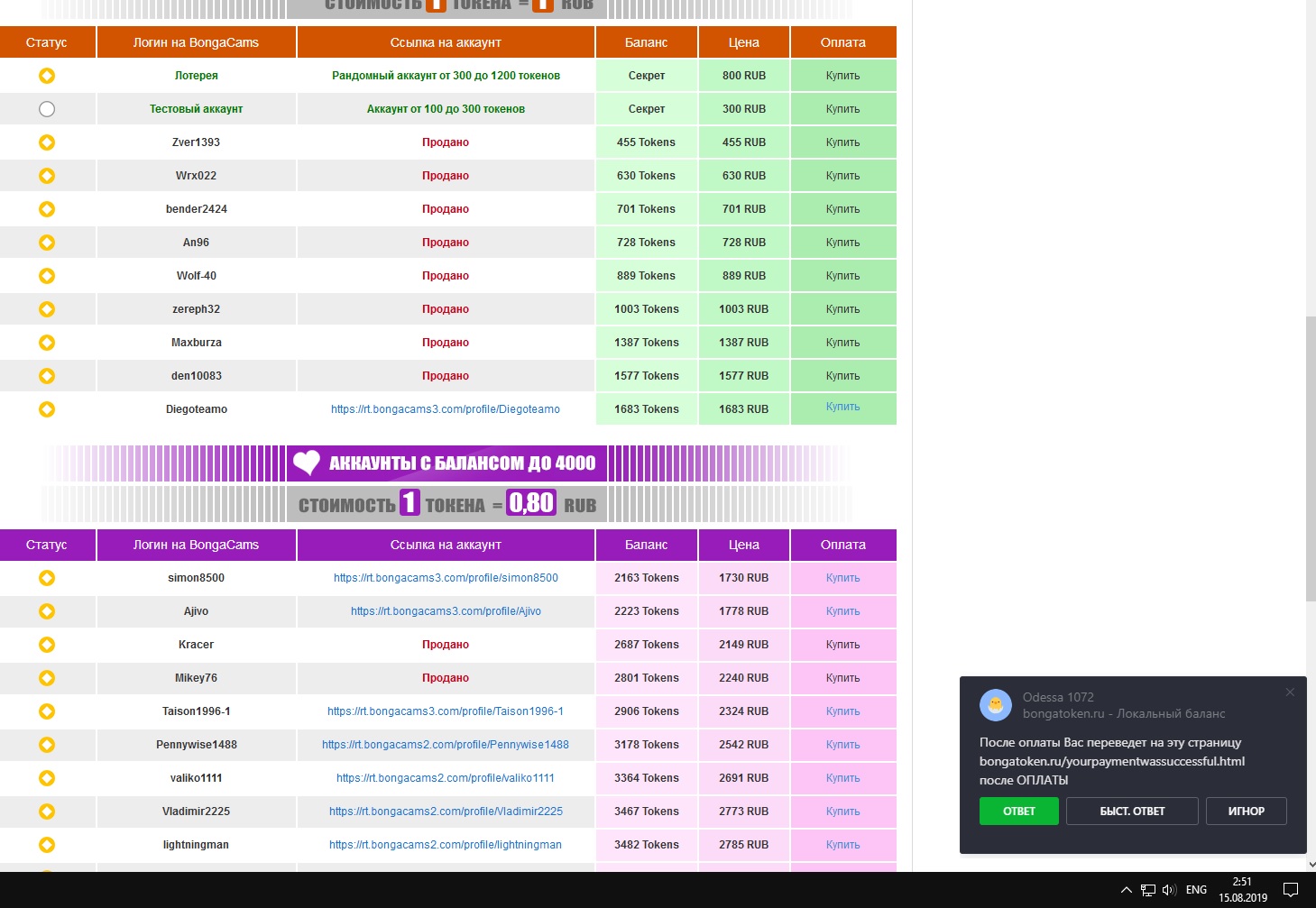Buy the Тестовый аккаунт for 300 RUB
This screenshot has height=908, width=1316.
[842, 109]
